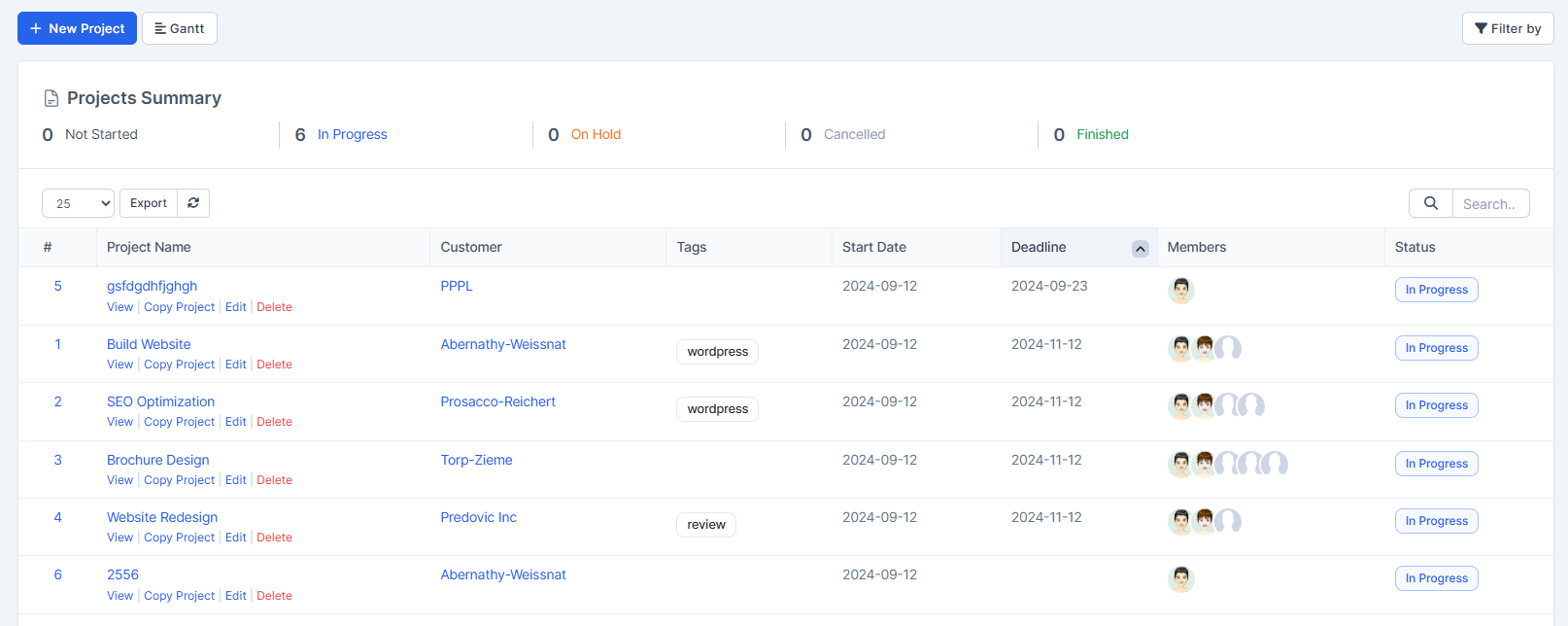Click last member avatar in SEO Optimization row

pos(1252,405)
